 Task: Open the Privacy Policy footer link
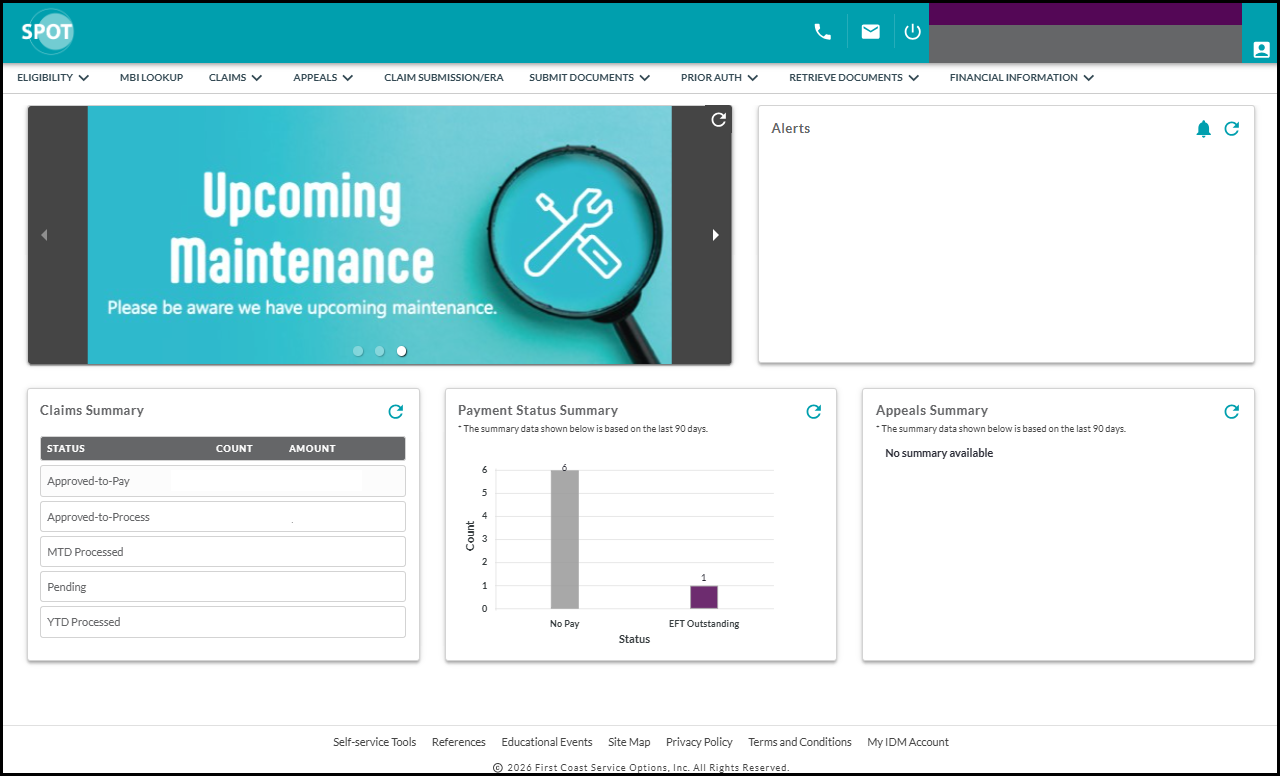point(699,742)
